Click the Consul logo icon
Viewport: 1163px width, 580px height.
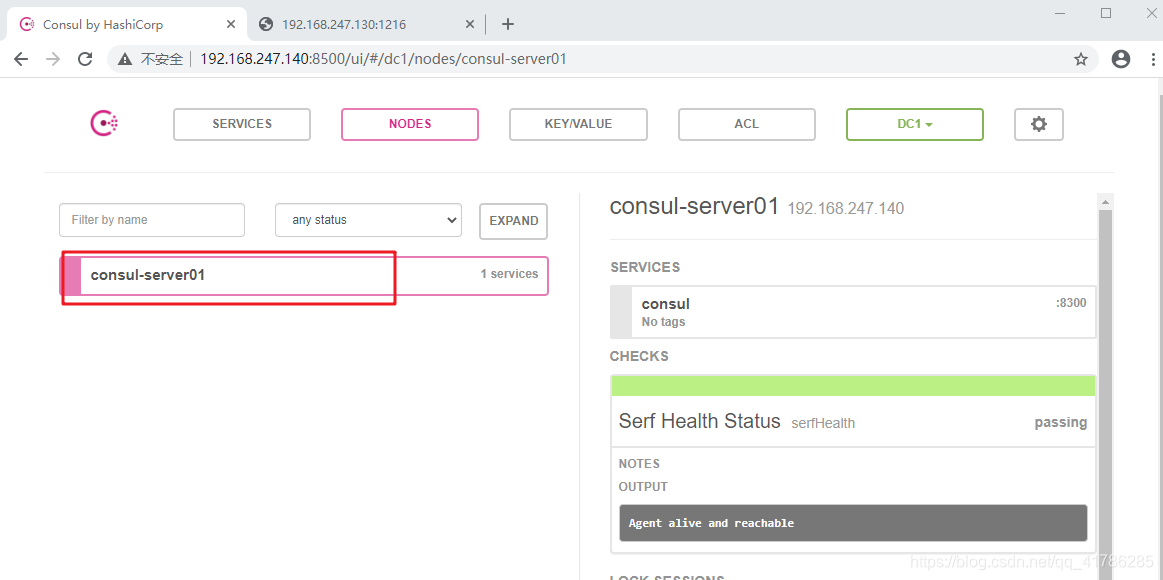[105, 124]
